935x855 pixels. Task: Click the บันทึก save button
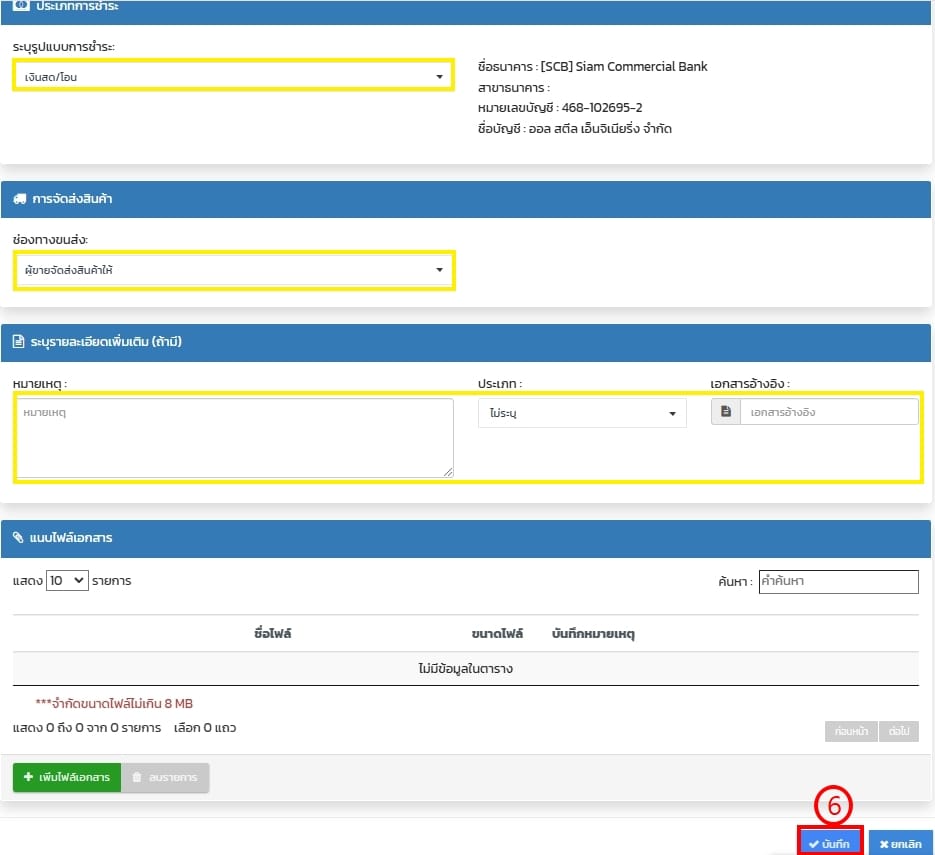829,844
